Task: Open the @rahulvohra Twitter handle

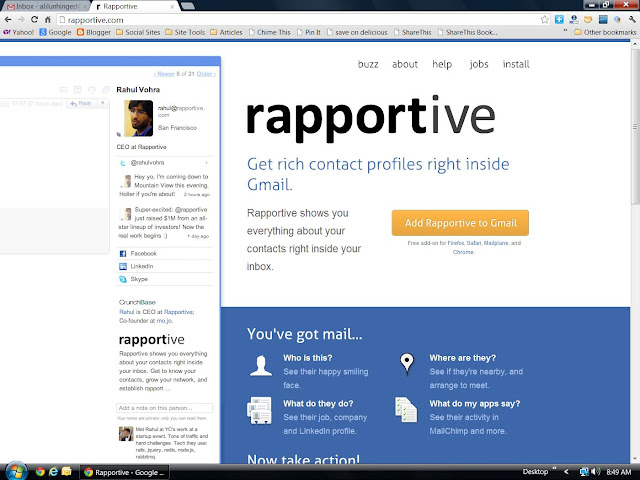Action: (x=147, y=162)
